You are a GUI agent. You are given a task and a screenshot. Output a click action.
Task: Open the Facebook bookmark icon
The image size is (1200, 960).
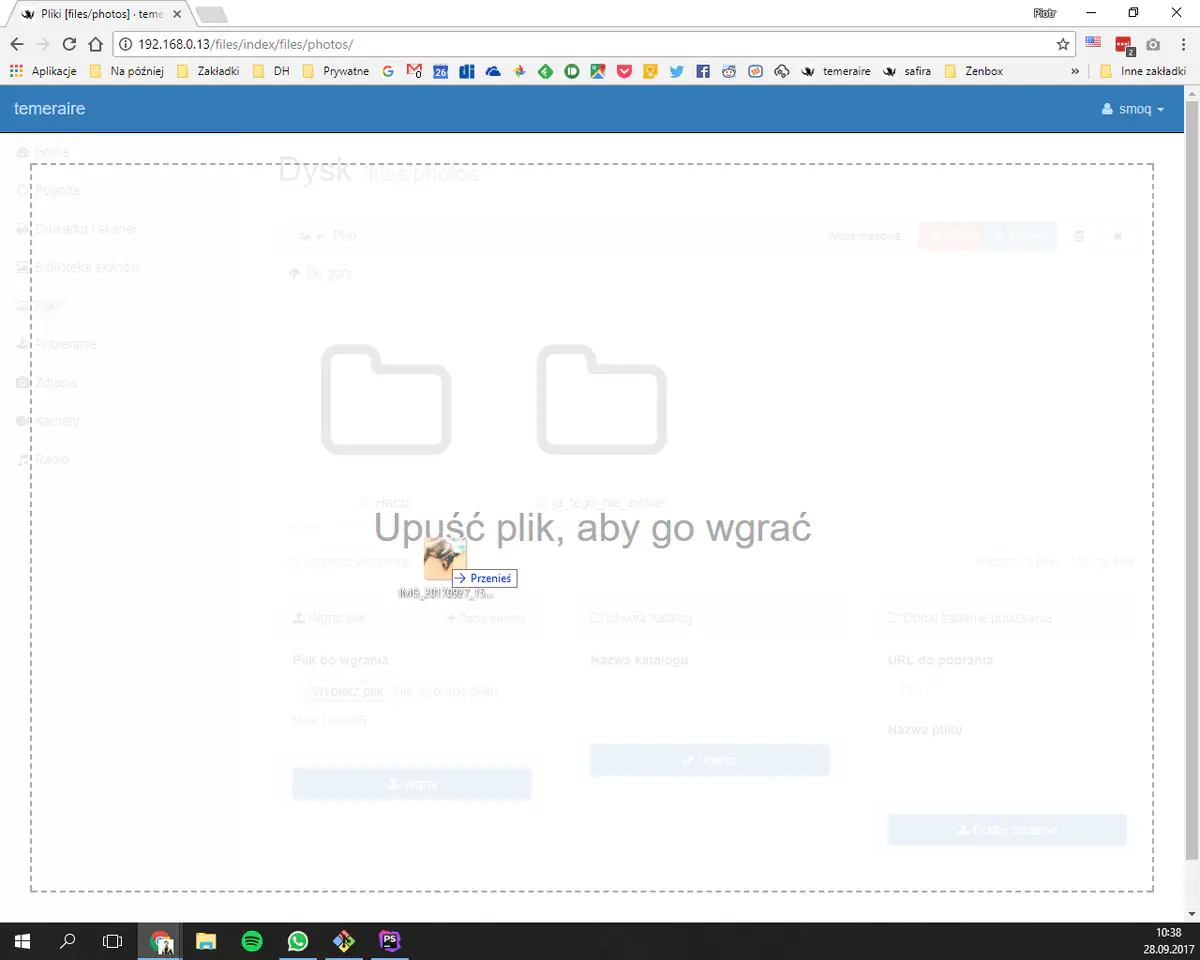click(703, 71)
